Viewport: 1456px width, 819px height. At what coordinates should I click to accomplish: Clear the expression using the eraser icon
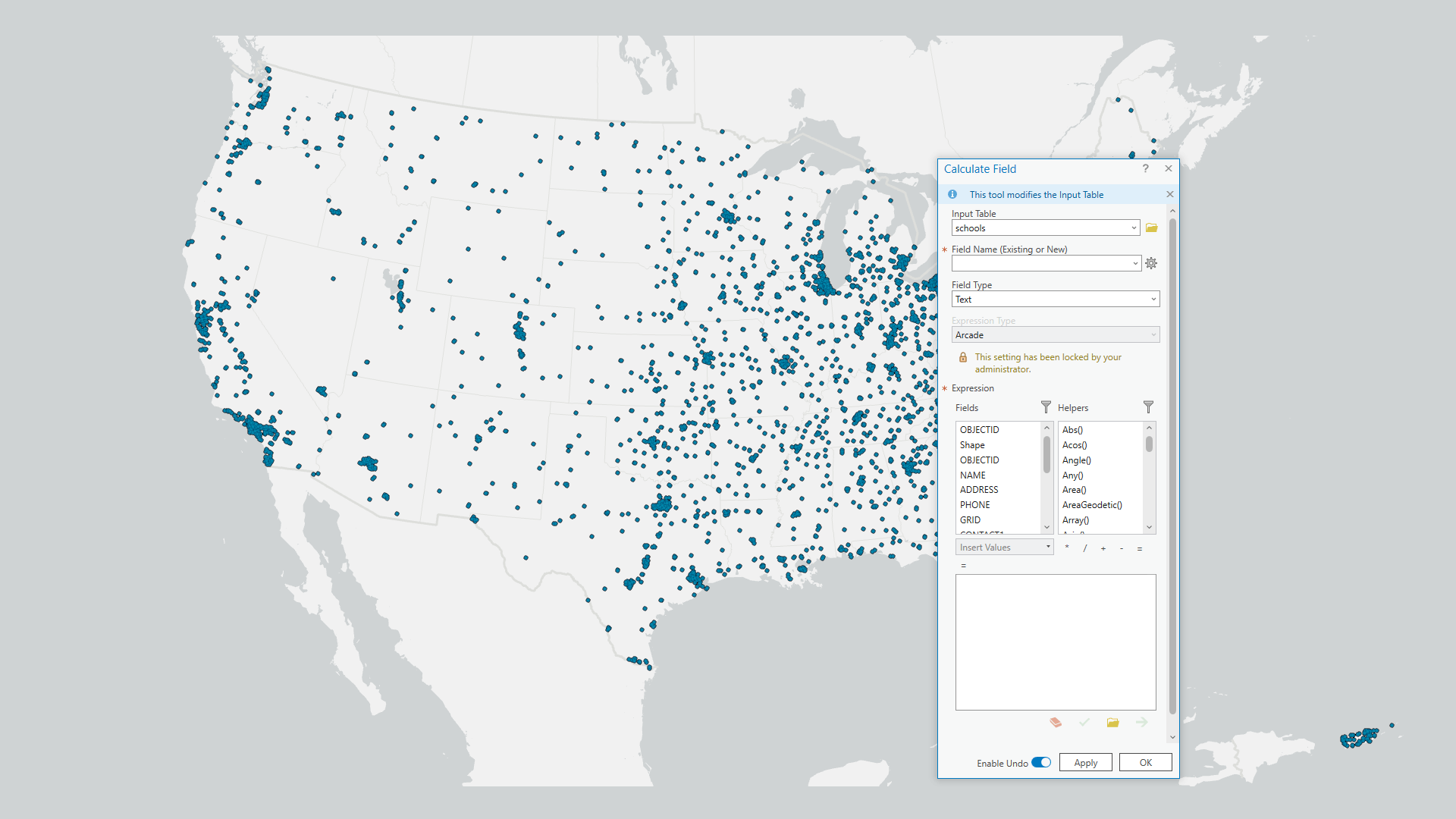pyautogui.click(x=1055, y=723)
